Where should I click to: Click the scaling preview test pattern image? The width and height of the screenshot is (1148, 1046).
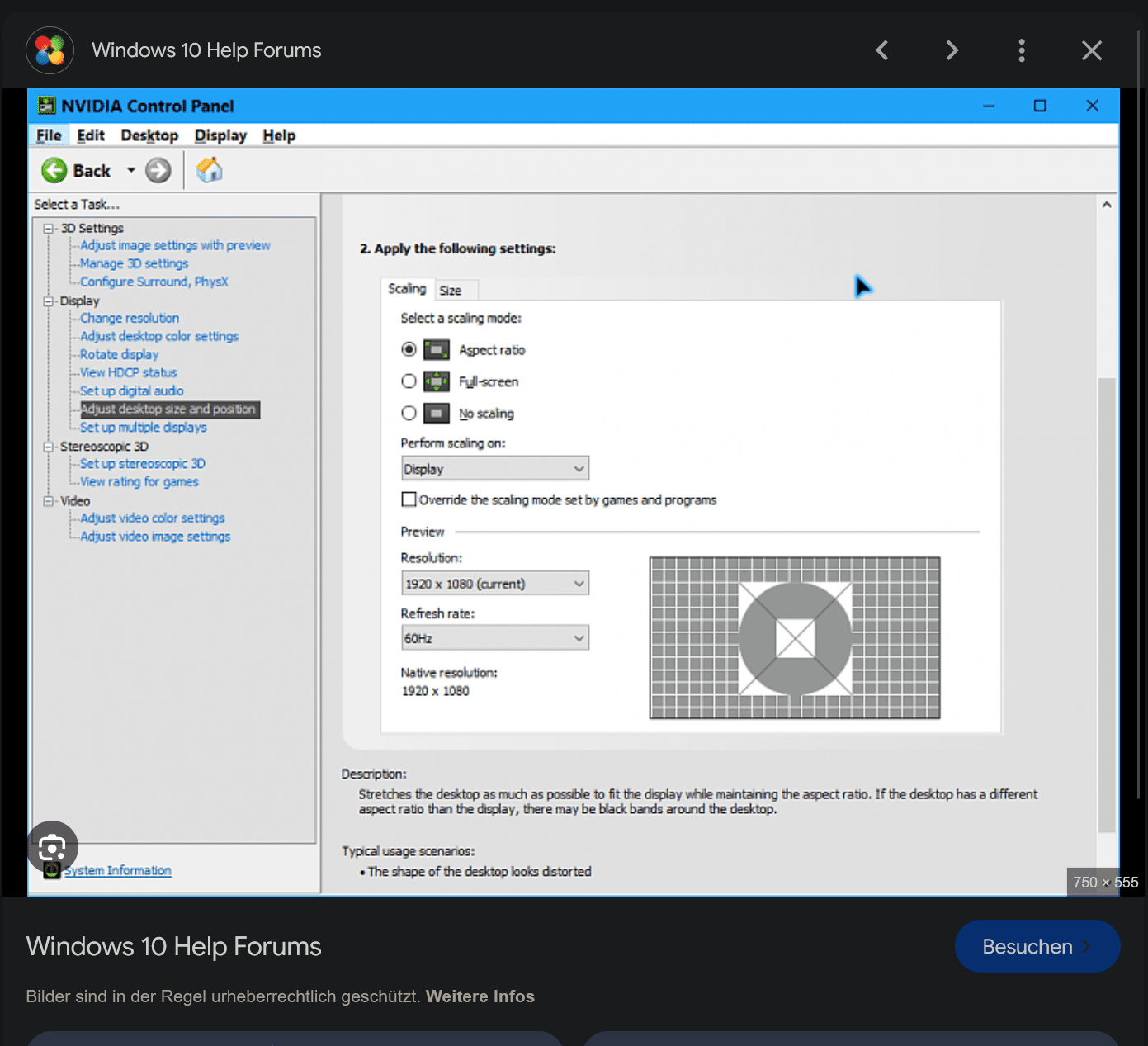[795, 637]
